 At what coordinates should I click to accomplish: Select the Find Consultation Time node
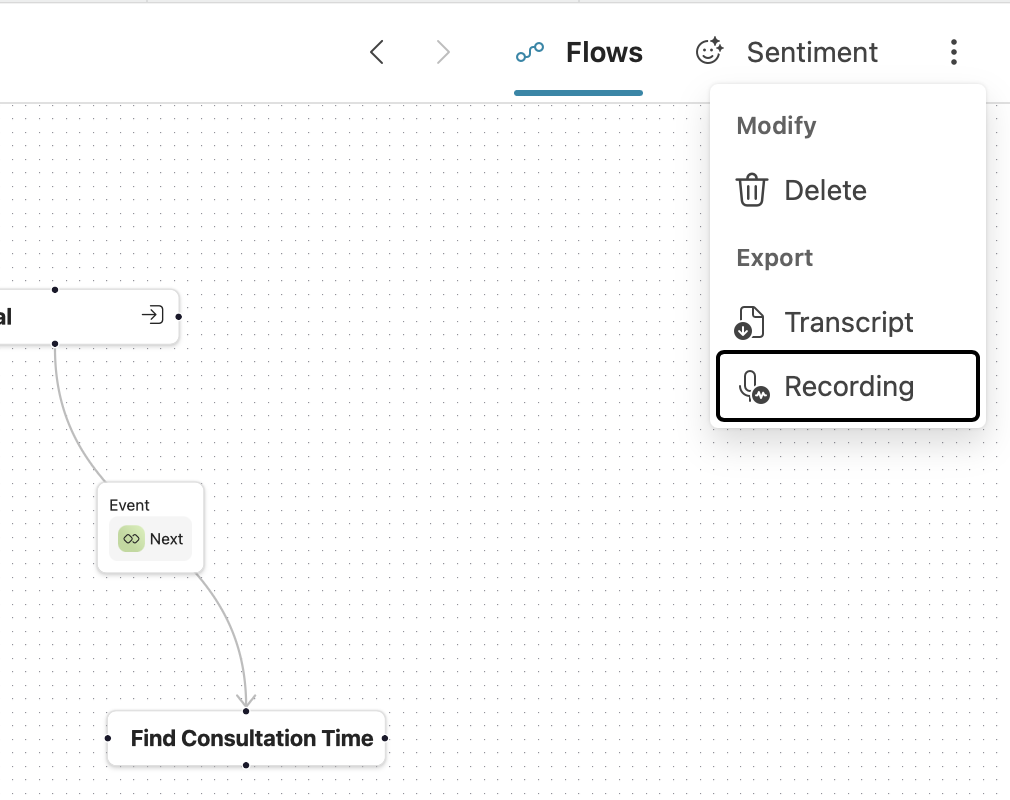click(252, 739)
